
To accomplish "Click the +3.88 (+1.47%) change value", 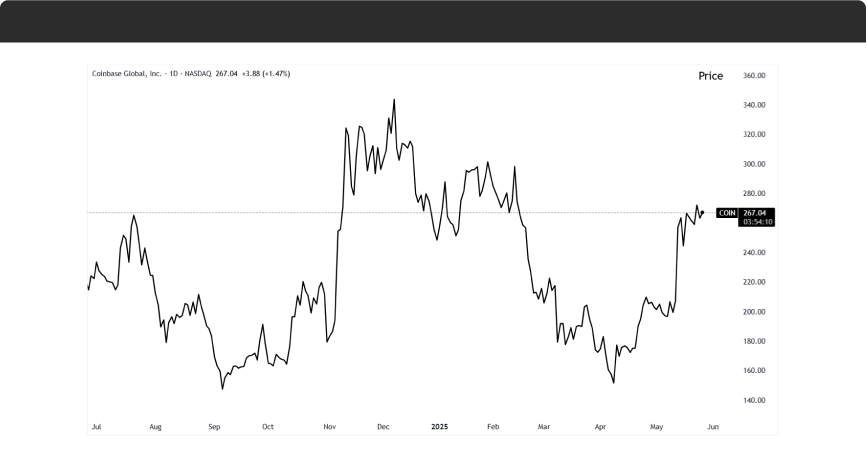I will (268, 74).
